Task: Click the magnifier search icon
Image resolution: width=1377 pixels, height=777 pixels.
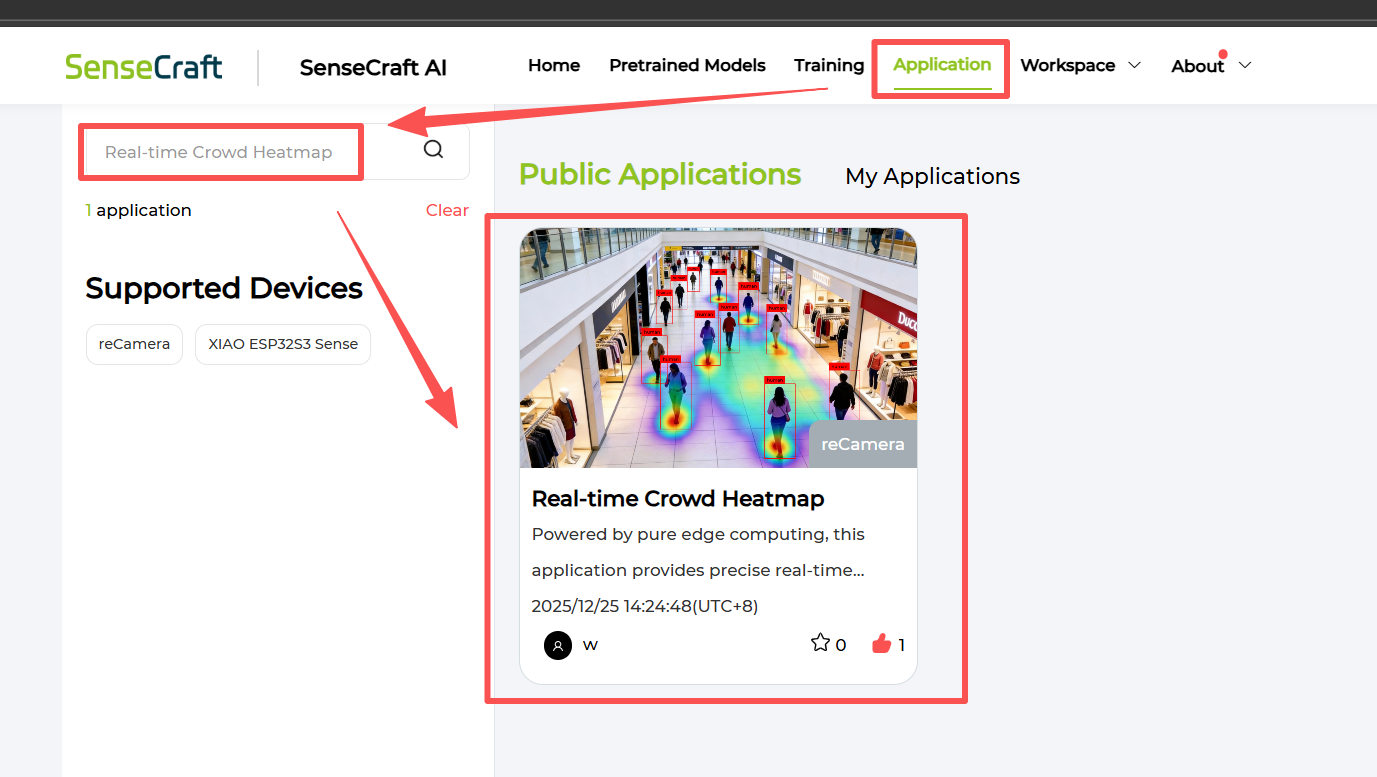Action: [x=433, y=150]
